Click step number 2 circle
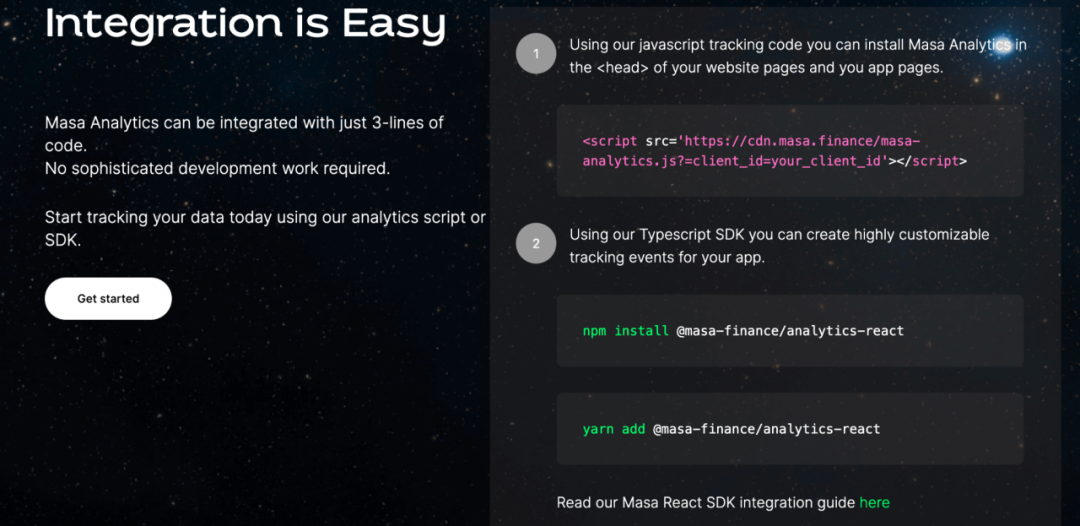Viewport: 1080px width, 526px height. coord(536,244)
